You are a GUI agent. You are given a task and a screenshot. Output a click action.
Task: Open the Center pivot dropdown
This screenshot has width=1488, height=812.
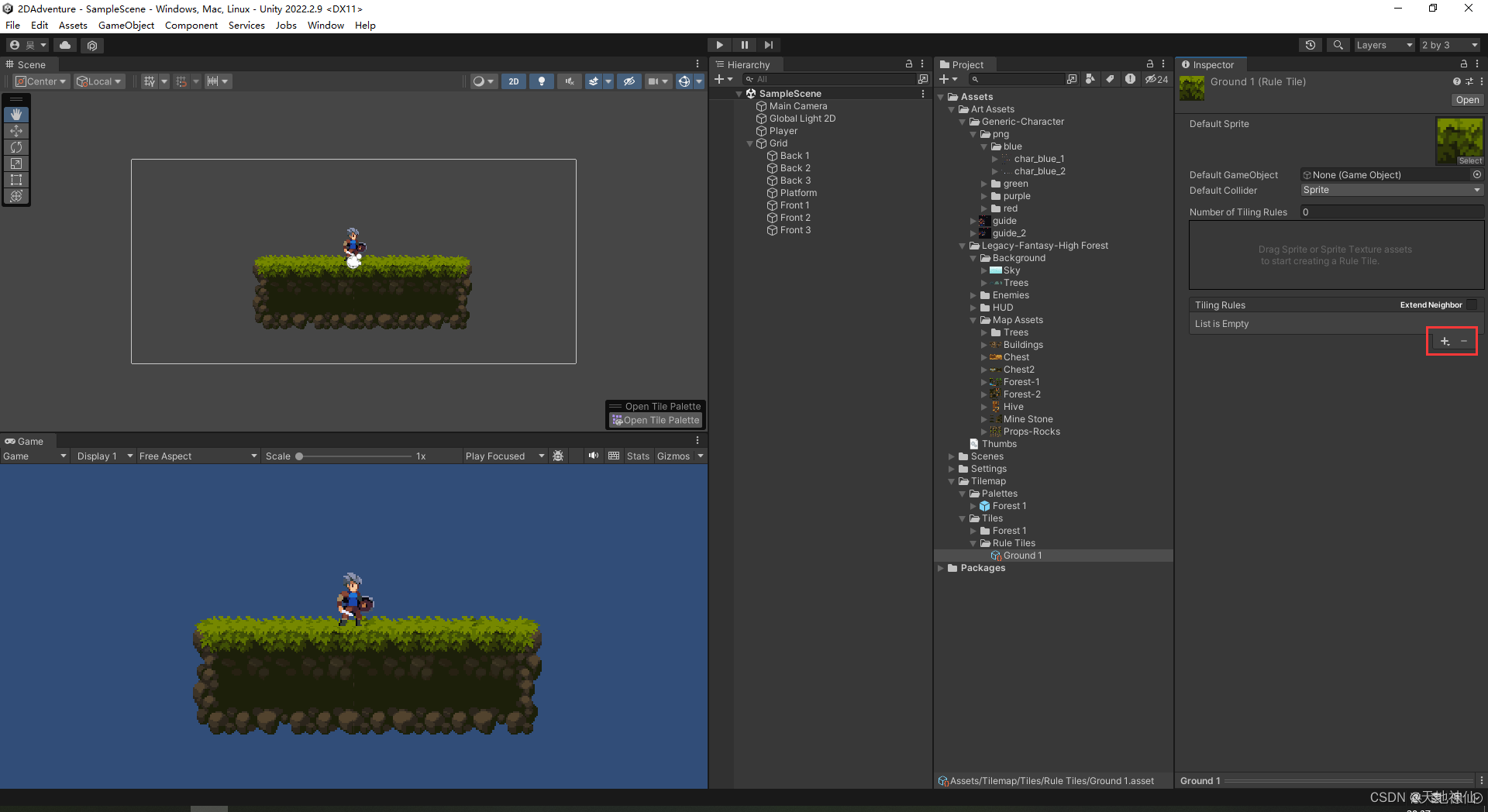coord(42,81)
